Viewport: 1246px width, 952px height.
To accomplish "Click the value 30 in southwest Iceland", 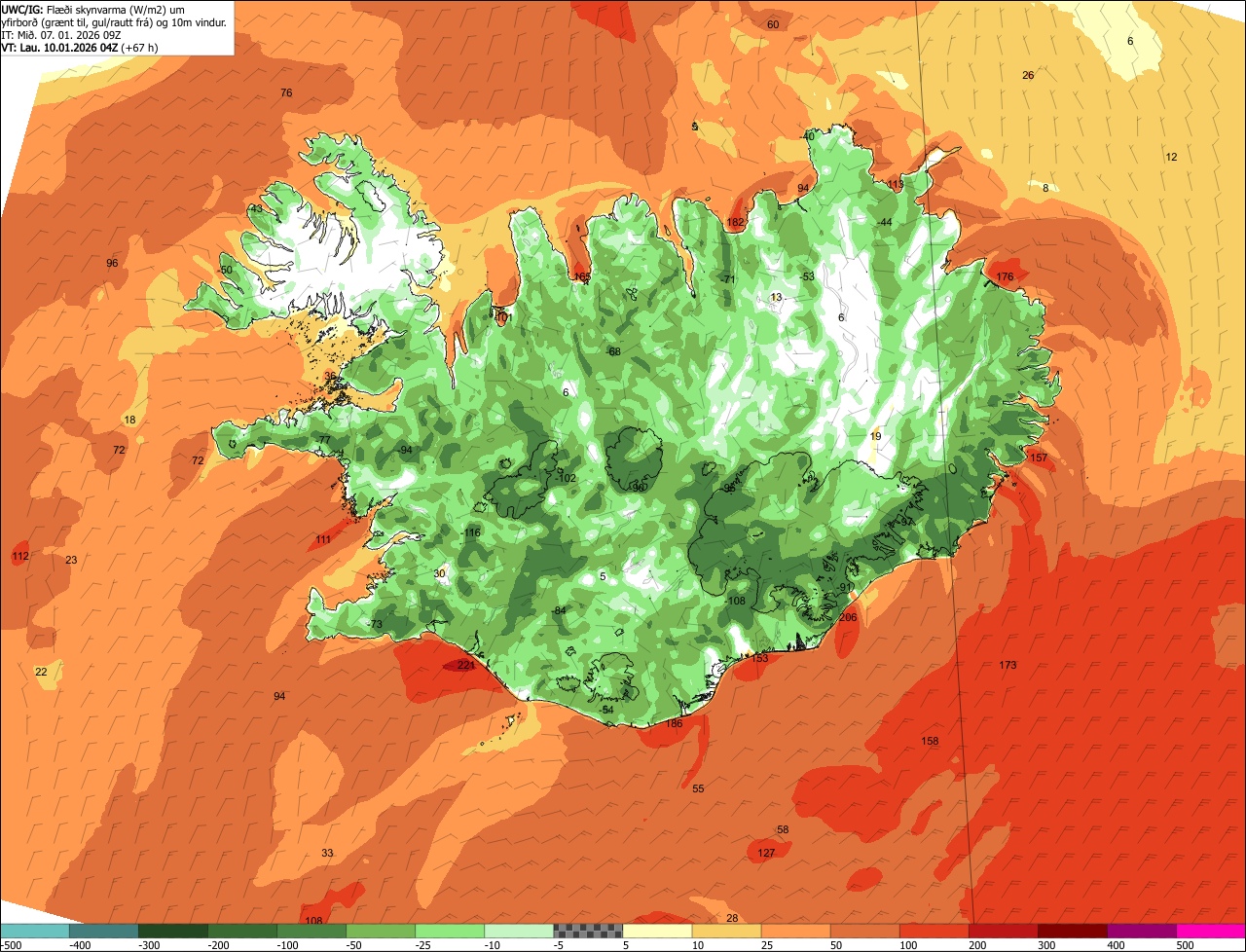I will click(439, 574).
